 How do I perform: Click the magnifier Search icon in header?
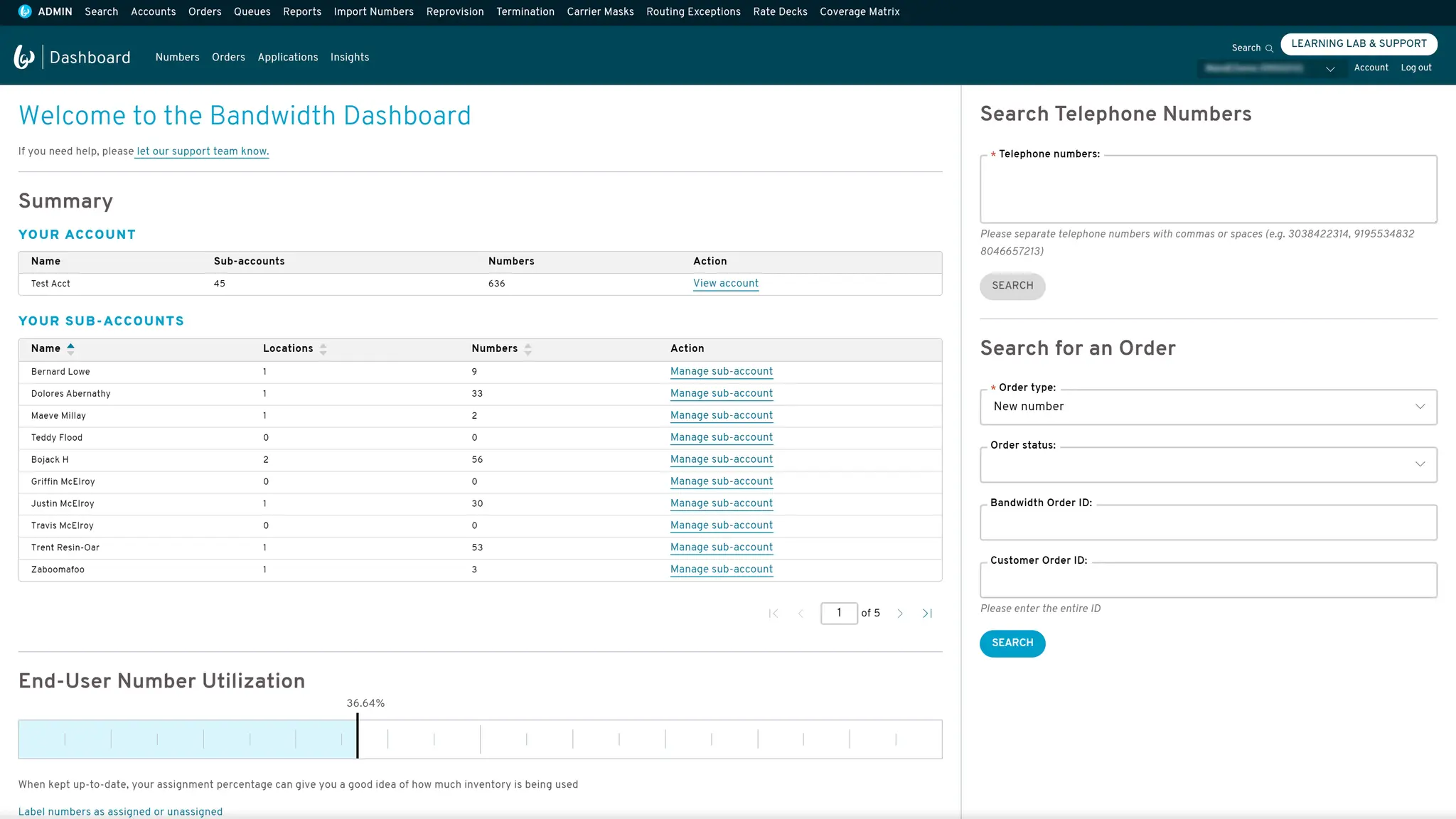point(1269,48)
